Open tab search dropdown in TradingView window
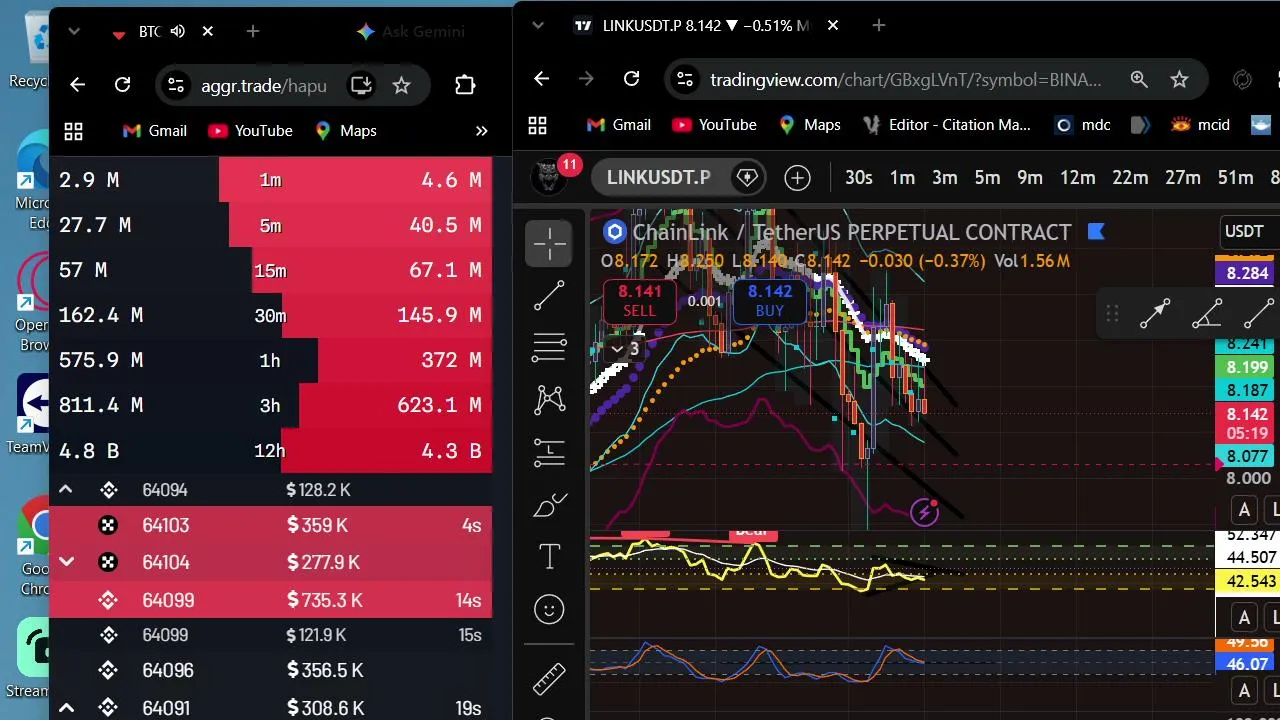Image resolution: width=1280 pixels, height=720 pixels. (538, 25)
